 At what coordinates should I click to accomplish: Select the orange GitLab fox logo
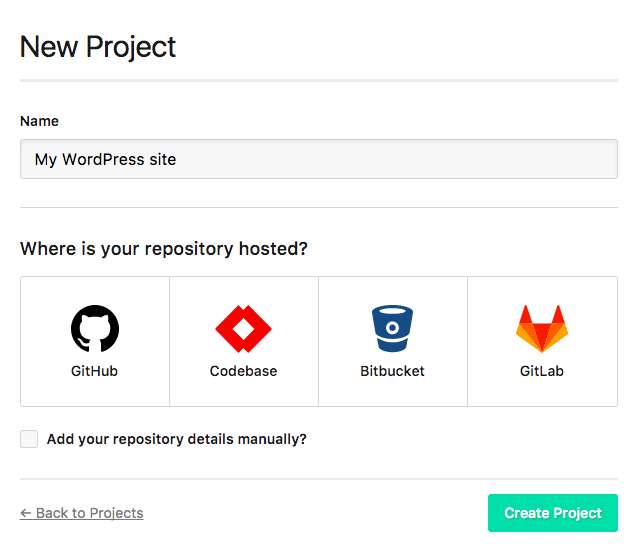542,329
